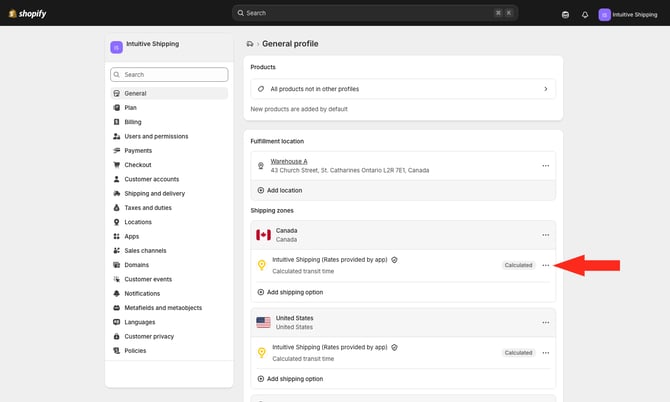
Task: Click the verified badge beside Canada rate name
Action: [394, 260]
